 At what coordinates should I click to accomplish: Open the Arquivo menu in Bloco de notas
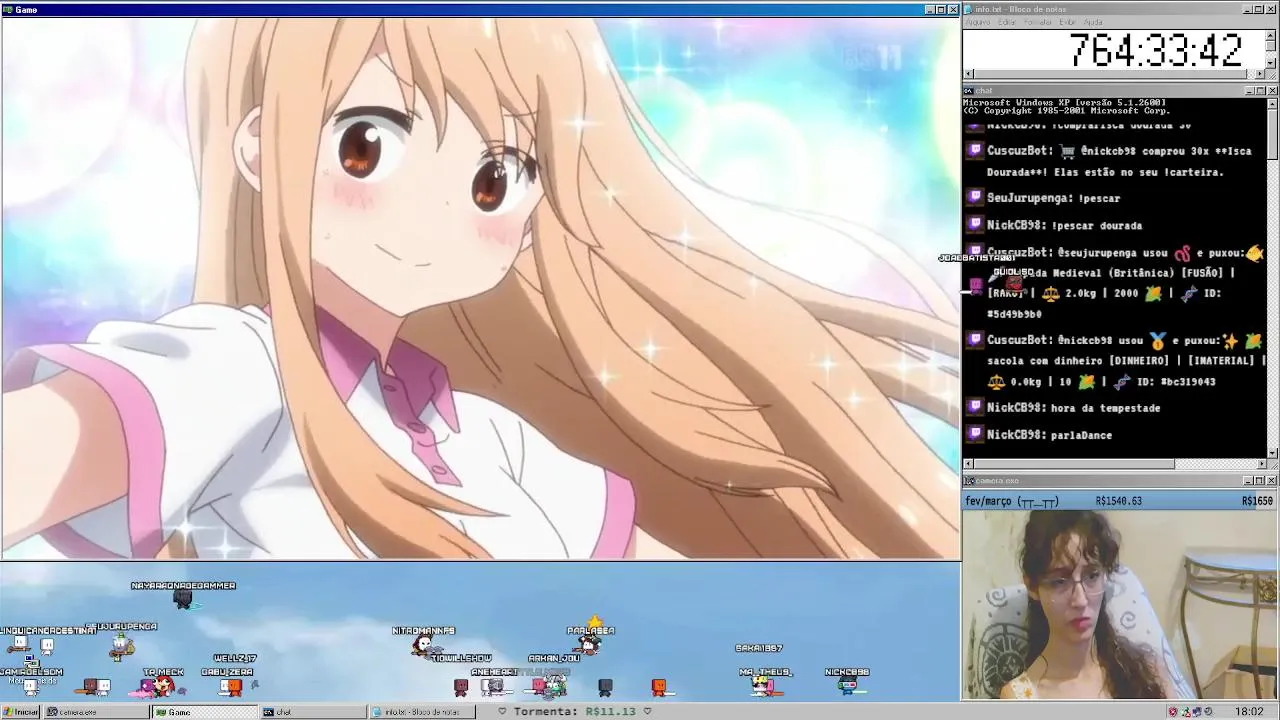pos(978,22)
